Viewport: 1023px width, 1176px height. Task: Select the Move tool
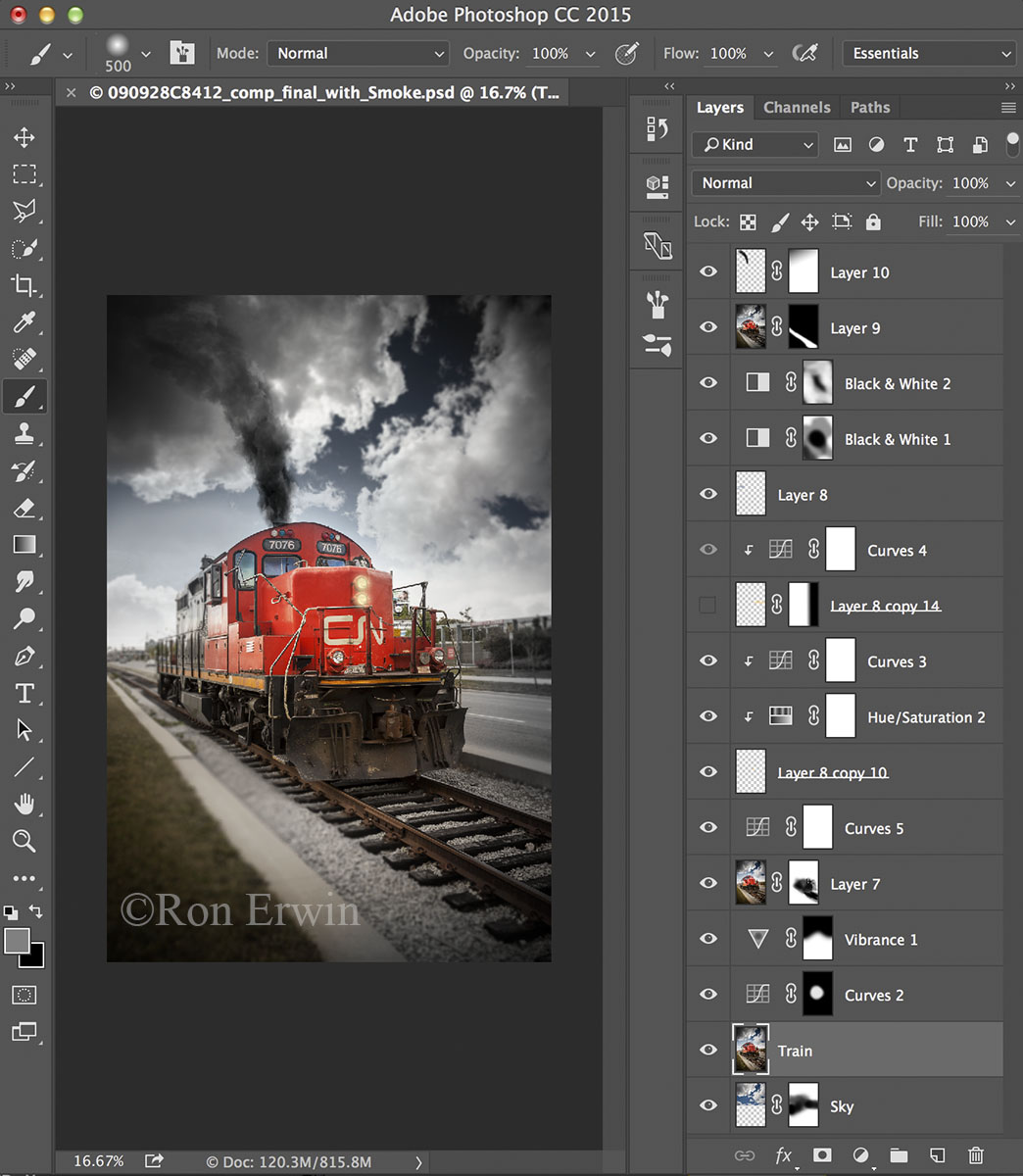pos(24,137)
